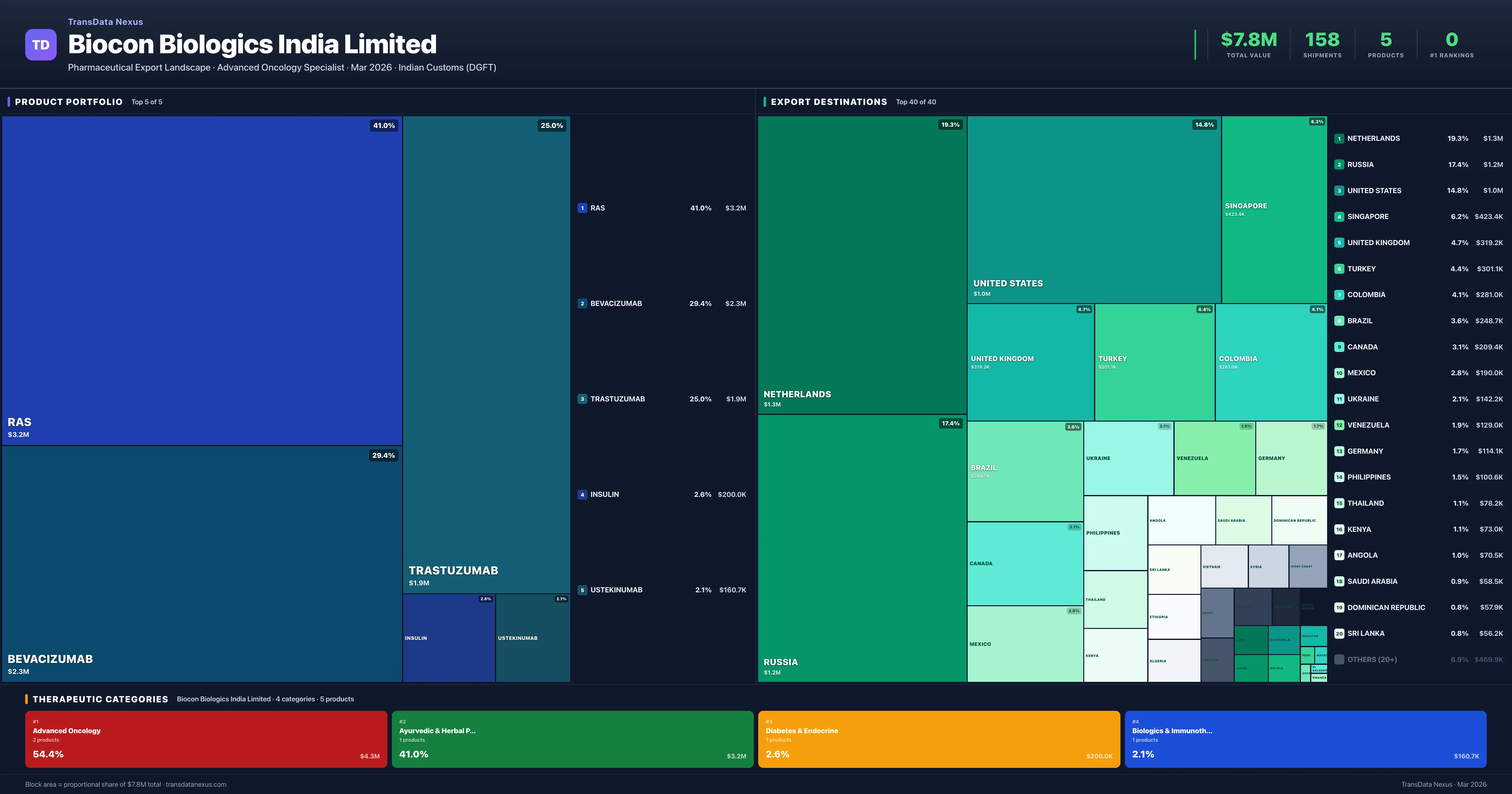
Task: Select the rank badge next to NETHERLANDS
Action: tap(1339, 139)
